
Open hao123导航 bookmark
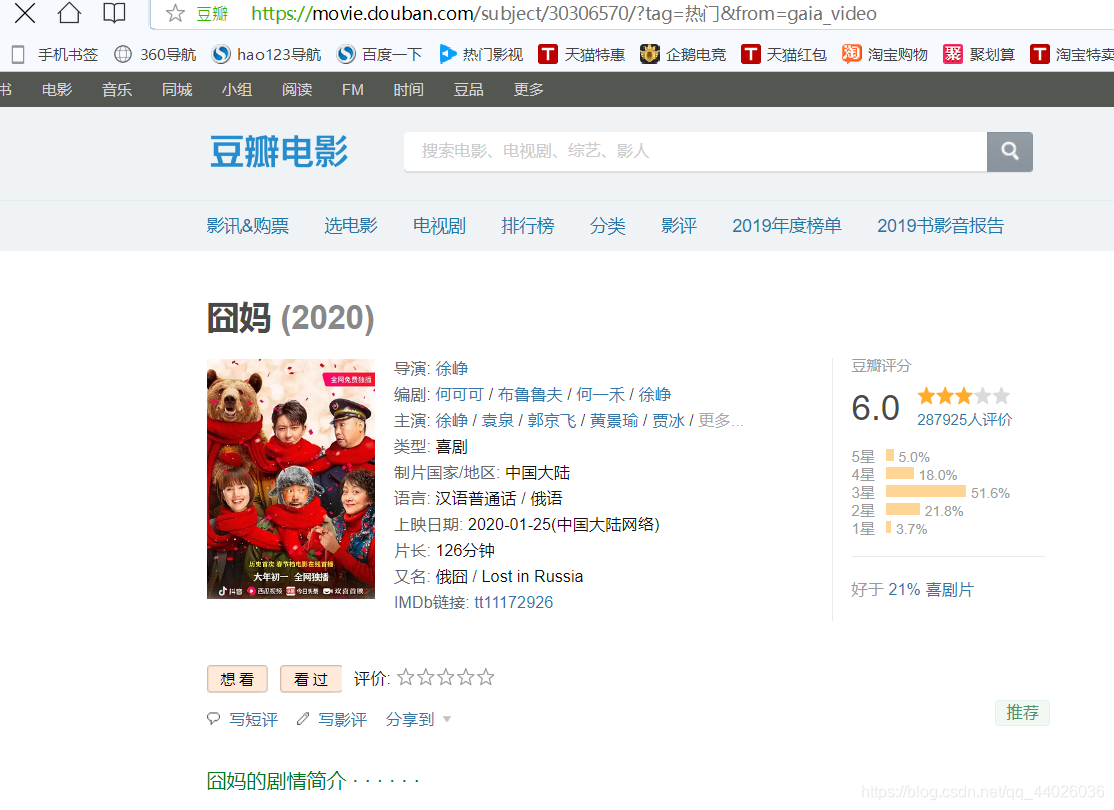[x=266, y=55]
